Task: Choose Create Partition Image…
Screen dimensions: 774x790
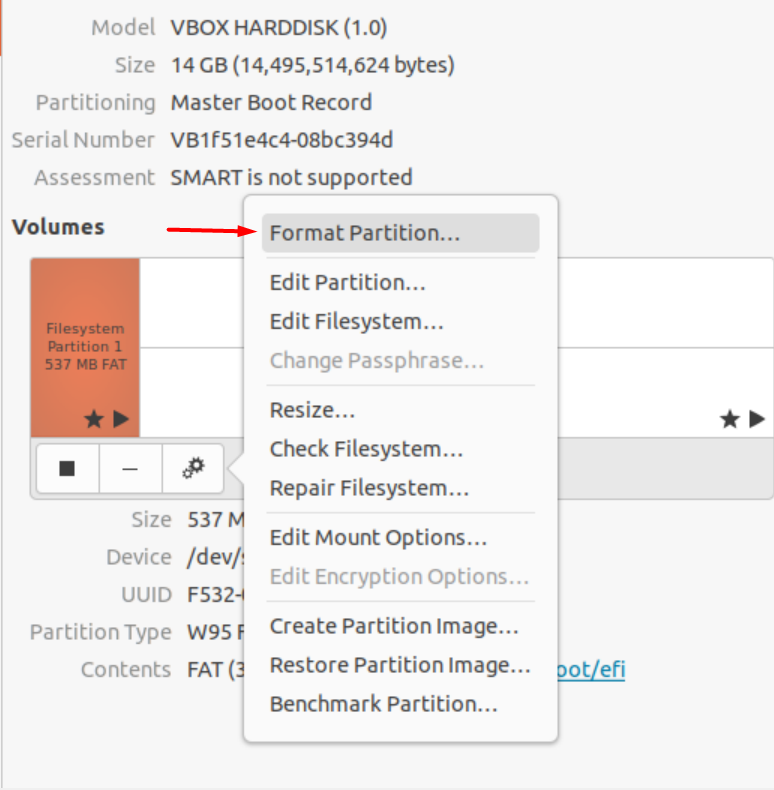Action: coord(395,627)
